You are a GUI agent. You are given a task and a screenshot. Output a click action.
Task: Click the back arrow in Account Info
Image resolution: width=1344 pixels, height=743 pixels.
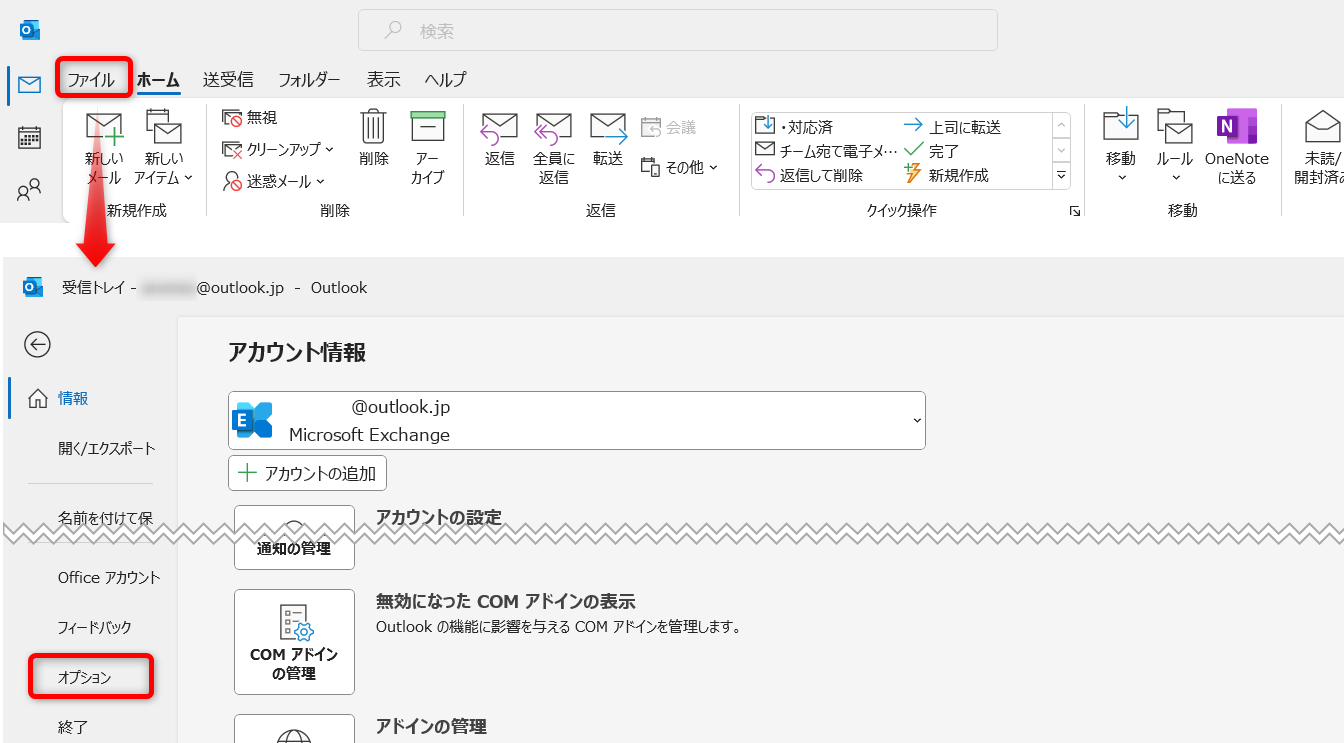37,345
